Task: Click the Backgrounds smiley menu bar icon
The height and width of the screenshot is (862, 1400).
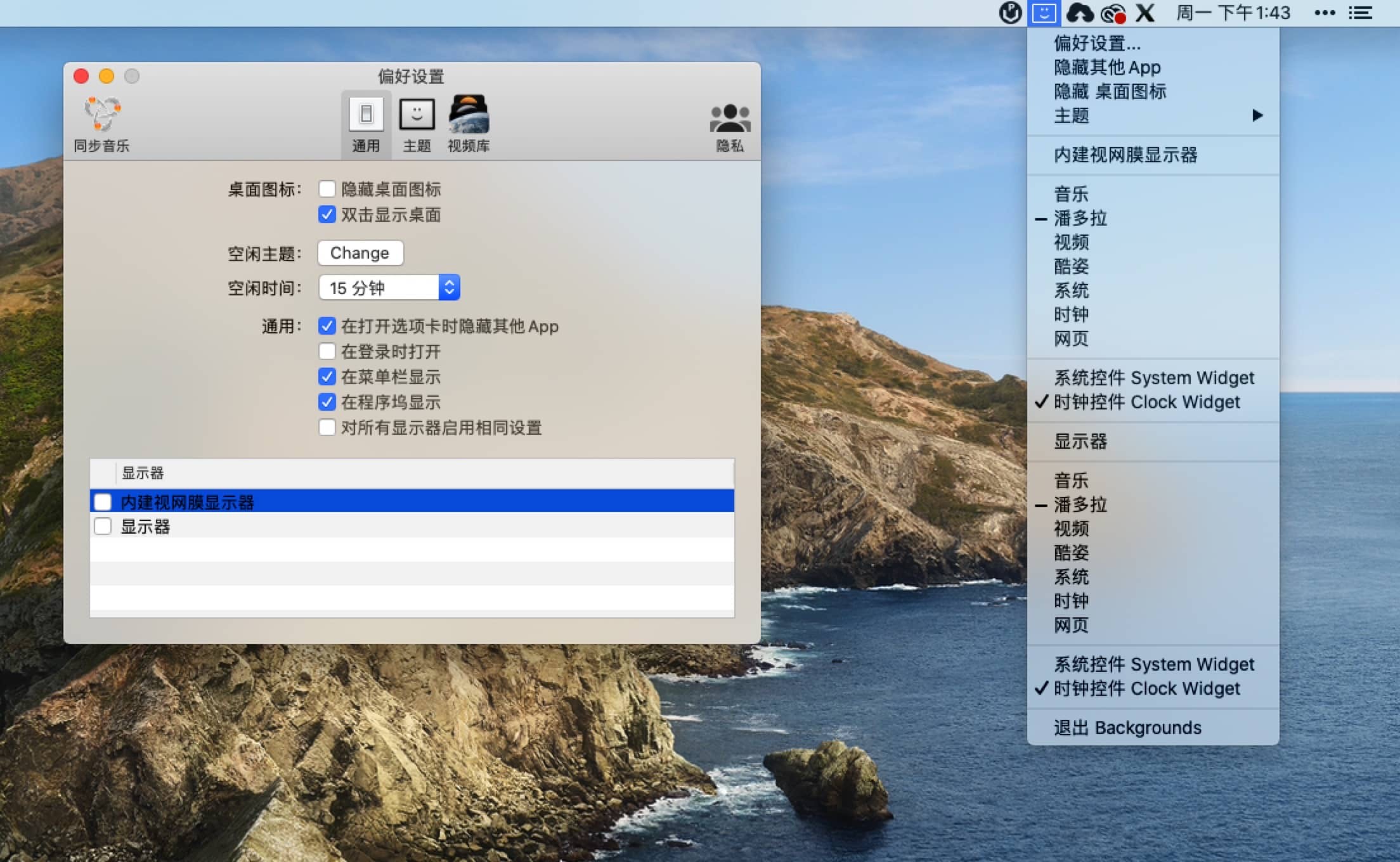Action: coord(1043,13)
